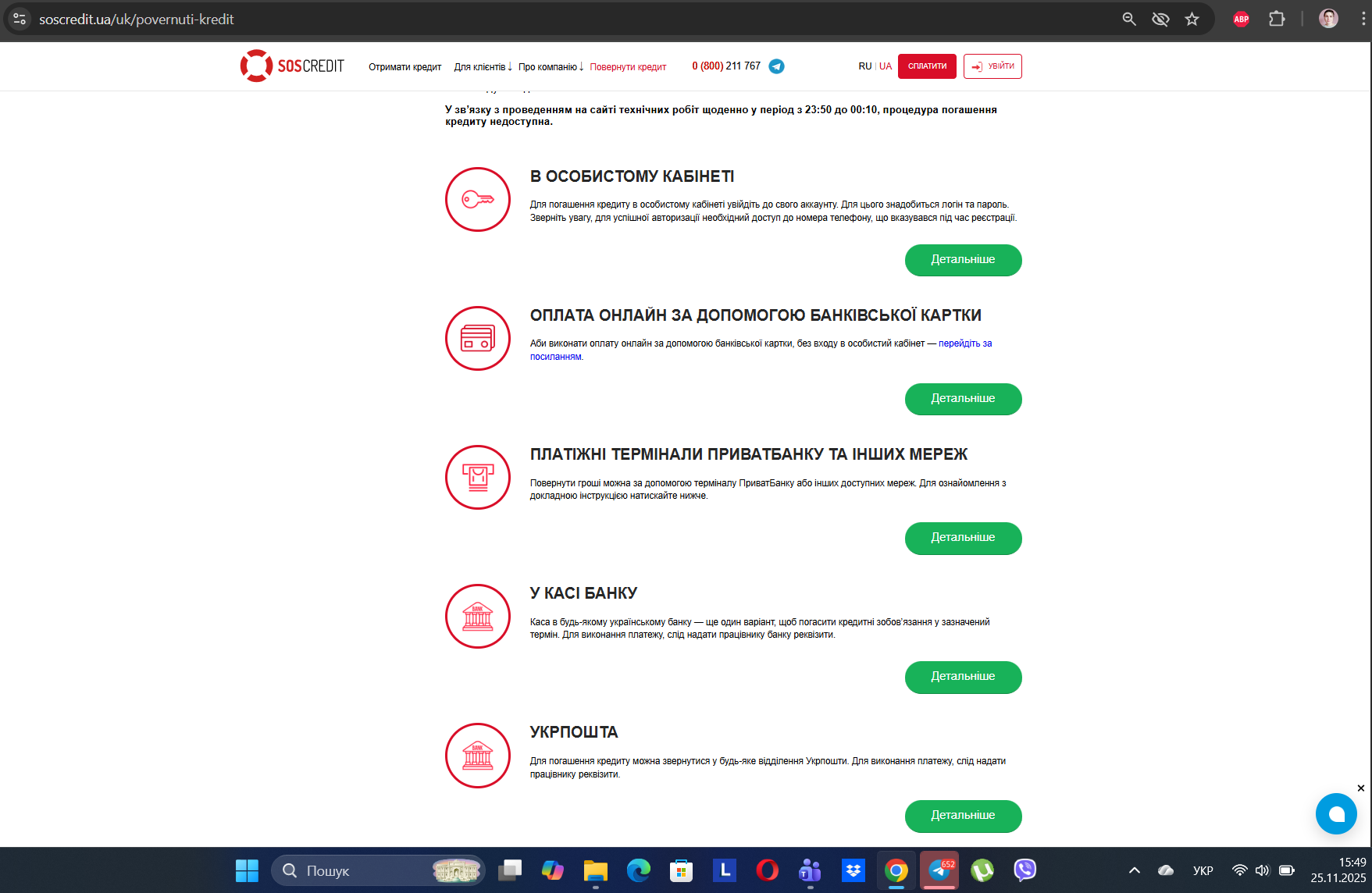Switch site language to UA
The height and width of the screenshot is (893, 1372).
pos(886,66)
